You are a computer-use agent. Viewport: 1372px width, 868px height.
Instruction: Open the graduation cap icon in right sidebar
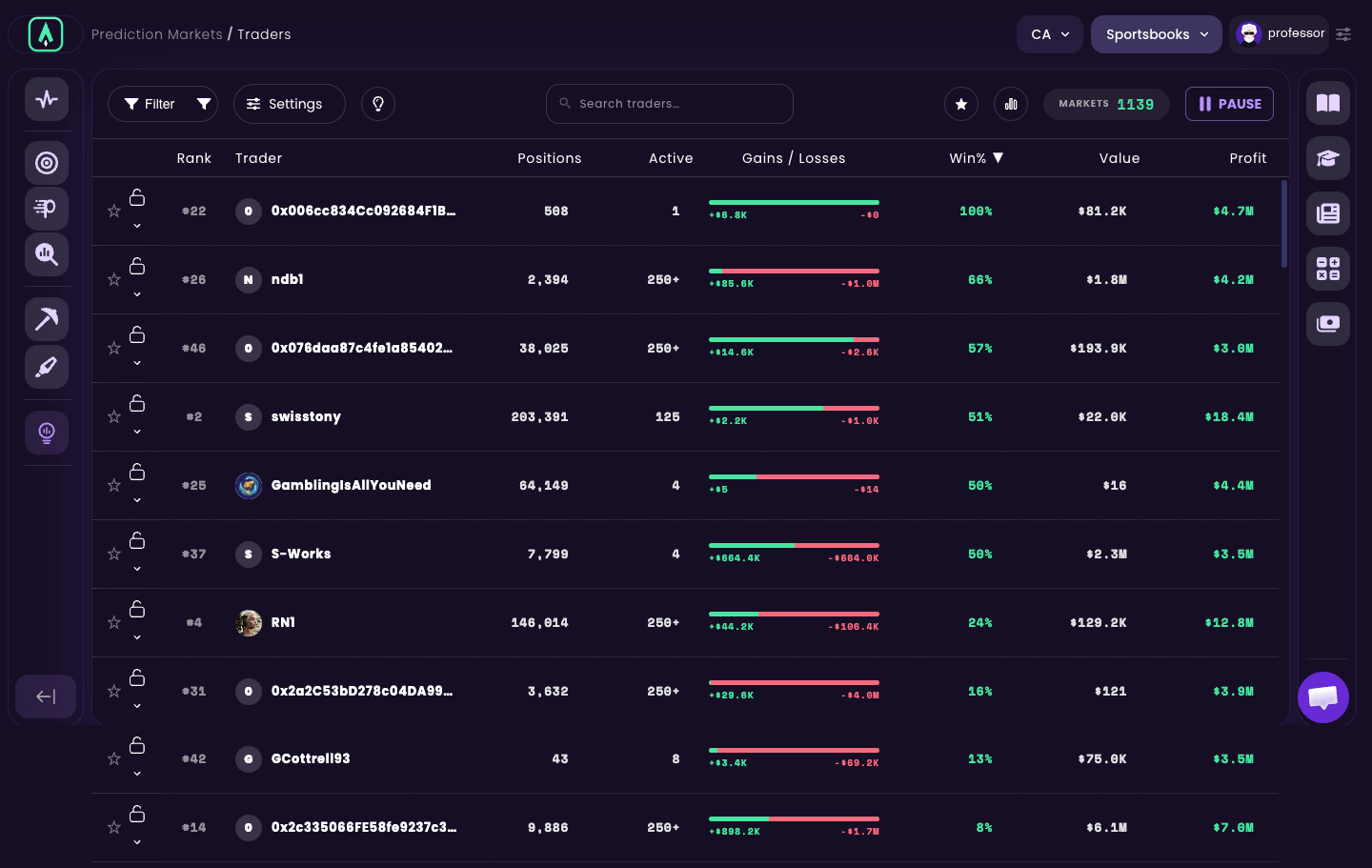(x=1328, y=158)
